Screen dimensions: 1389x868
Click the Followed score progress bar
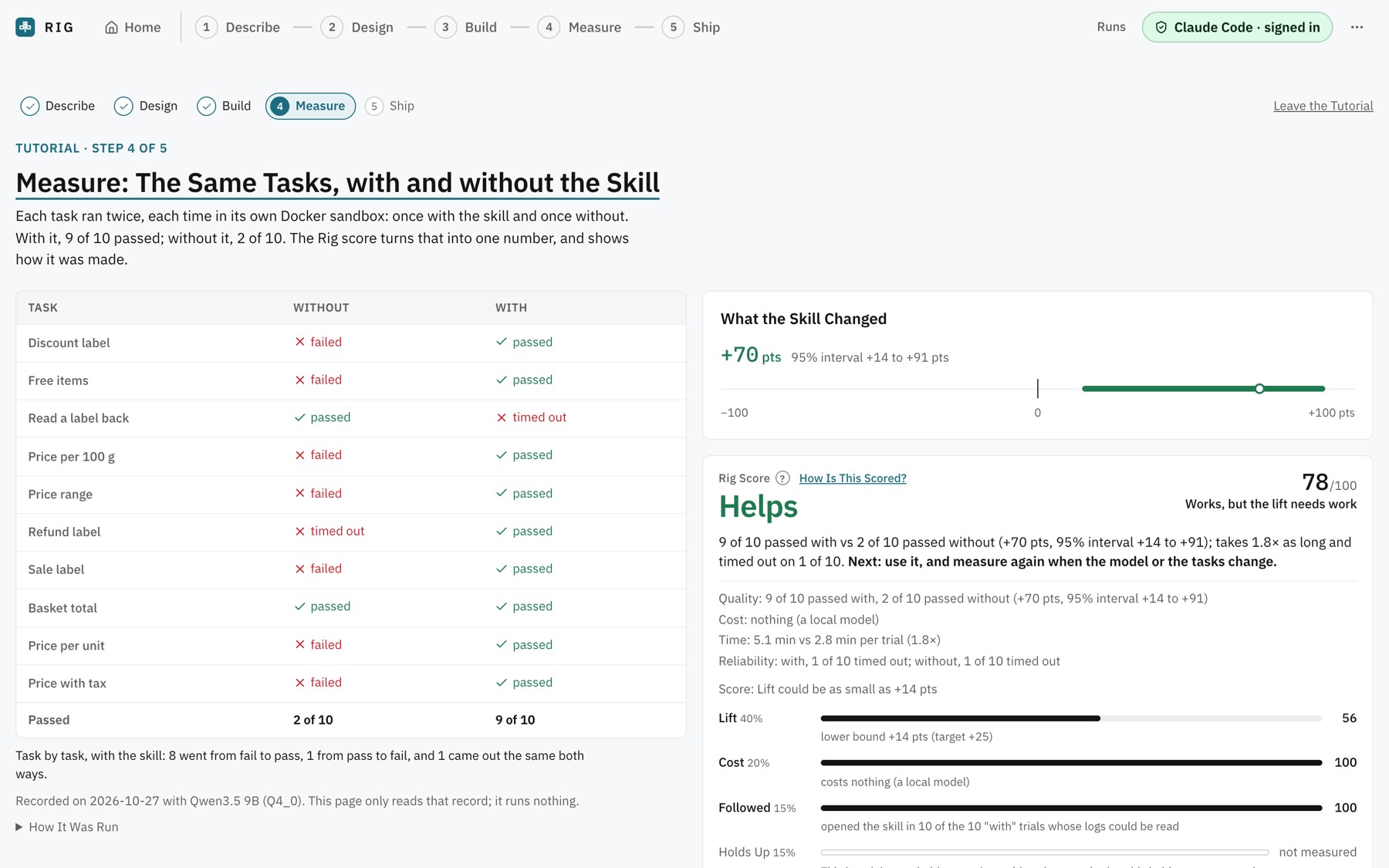coord(1071,808)
